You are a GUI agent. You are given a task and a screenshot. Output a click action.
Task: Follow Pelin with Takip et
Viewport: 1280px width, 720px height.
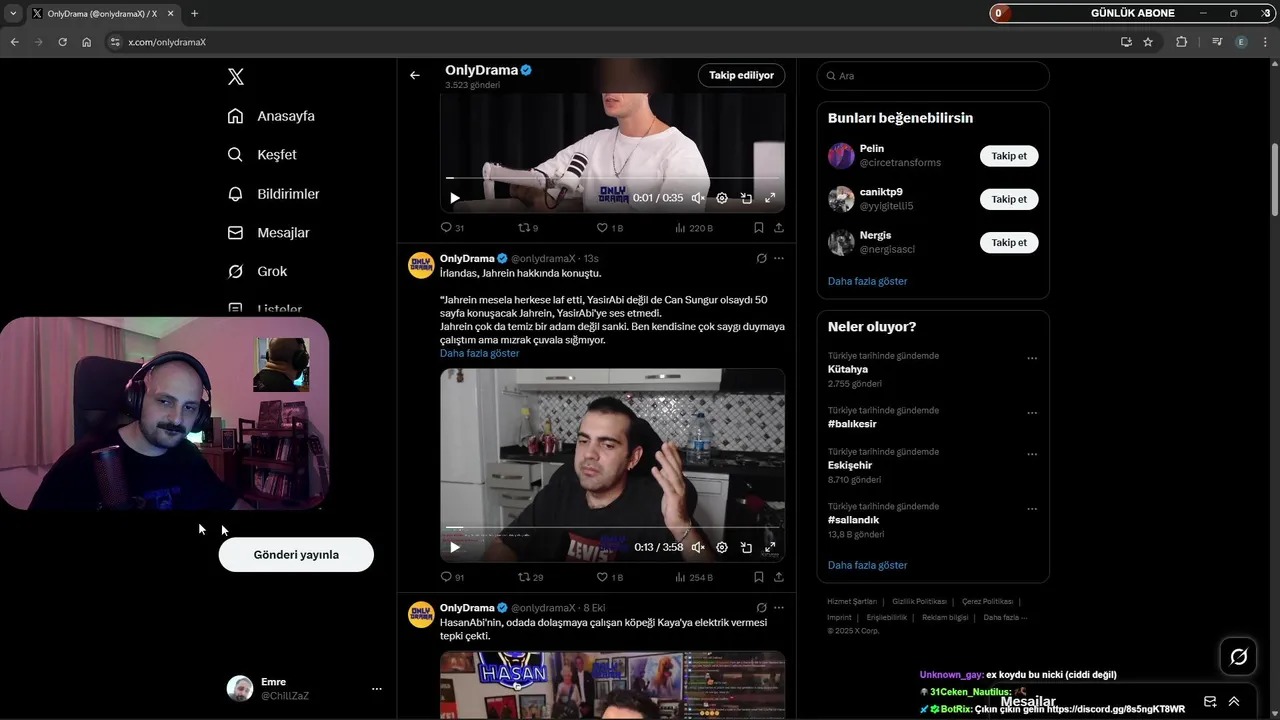[x=1009, y=156]
